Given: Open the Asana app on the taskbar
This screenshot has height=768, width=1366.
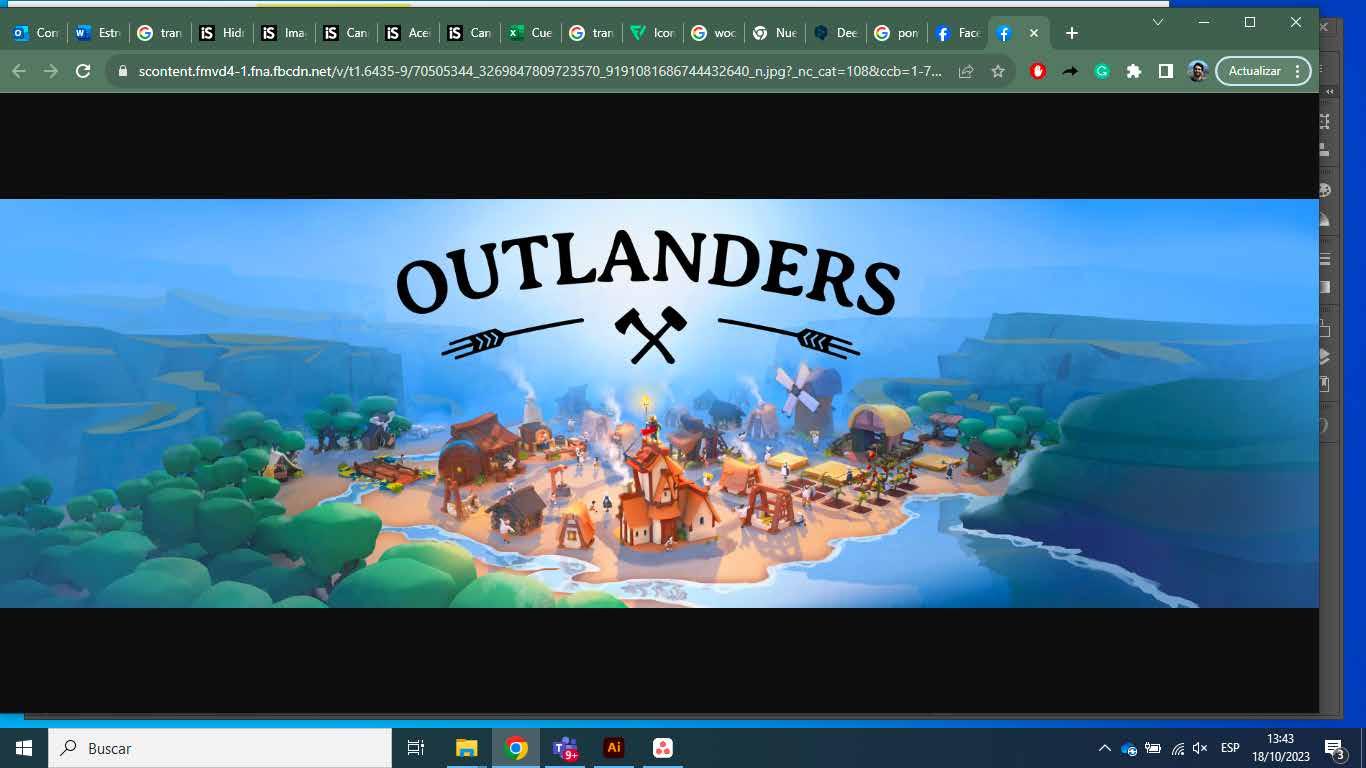Looking at the screenshot, I should click(663, 748).
